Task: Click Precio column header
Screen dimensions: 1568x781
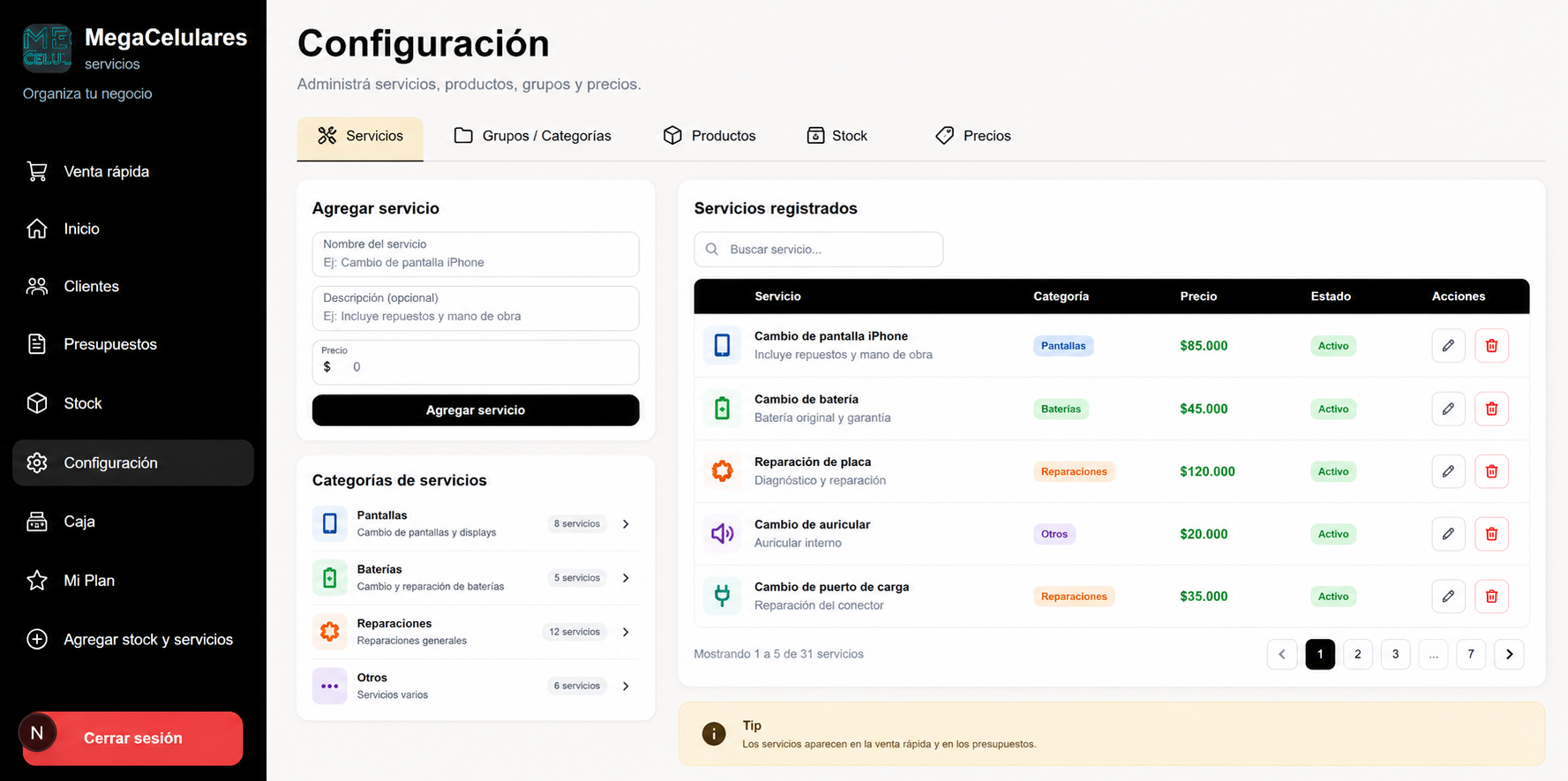Action: [1198, 297]
